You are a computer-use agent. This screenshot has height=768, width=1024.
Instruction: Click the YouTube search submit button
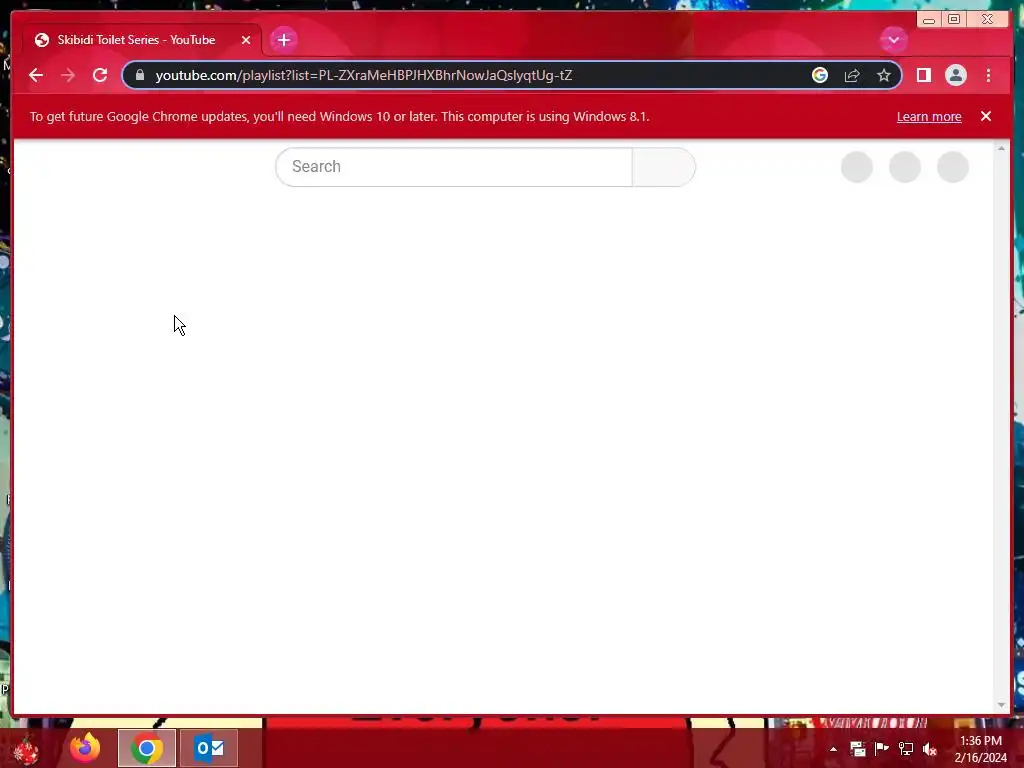664,167
